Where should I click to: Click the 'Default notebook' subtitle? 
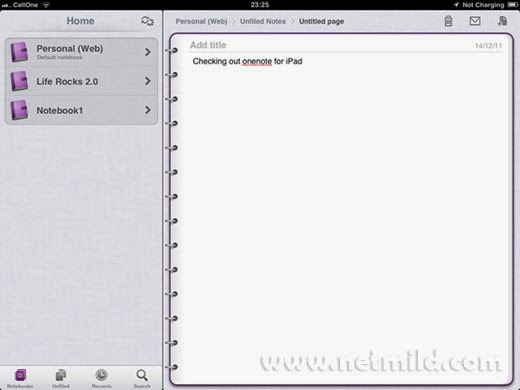59,57
